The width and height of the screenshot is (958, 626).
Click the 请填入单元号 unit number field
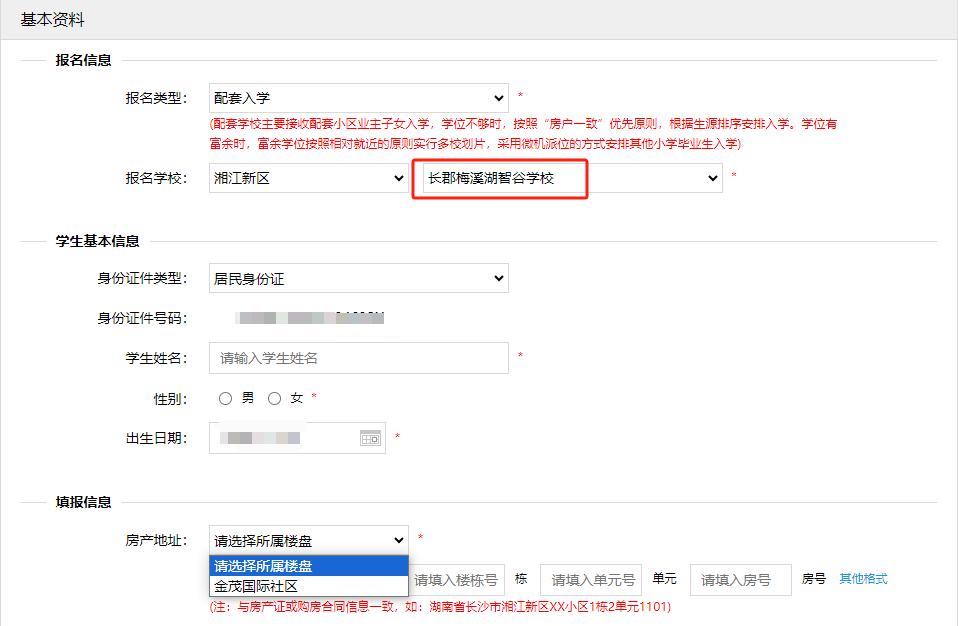590,580
